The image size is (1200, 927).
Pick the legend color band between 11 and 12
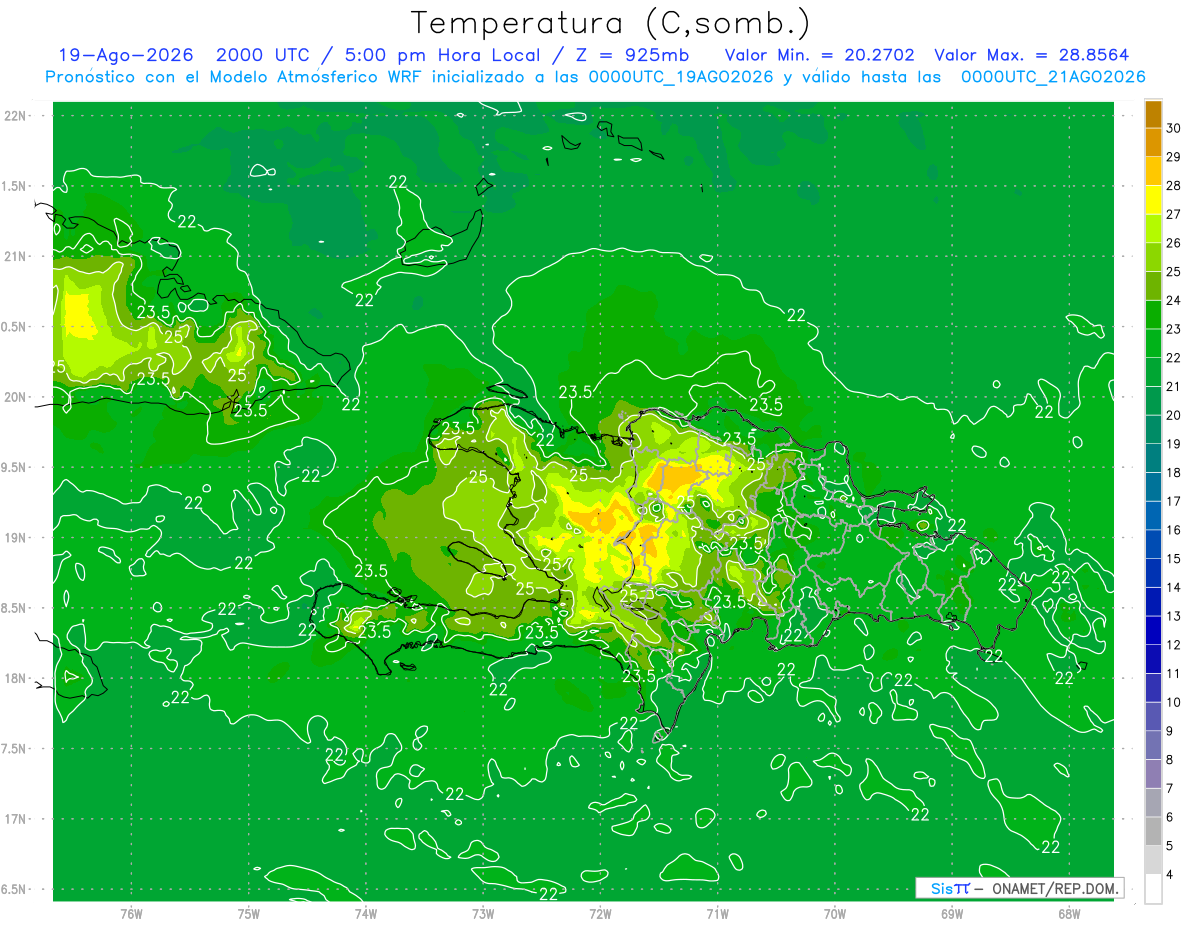(x=1153, y=659)
